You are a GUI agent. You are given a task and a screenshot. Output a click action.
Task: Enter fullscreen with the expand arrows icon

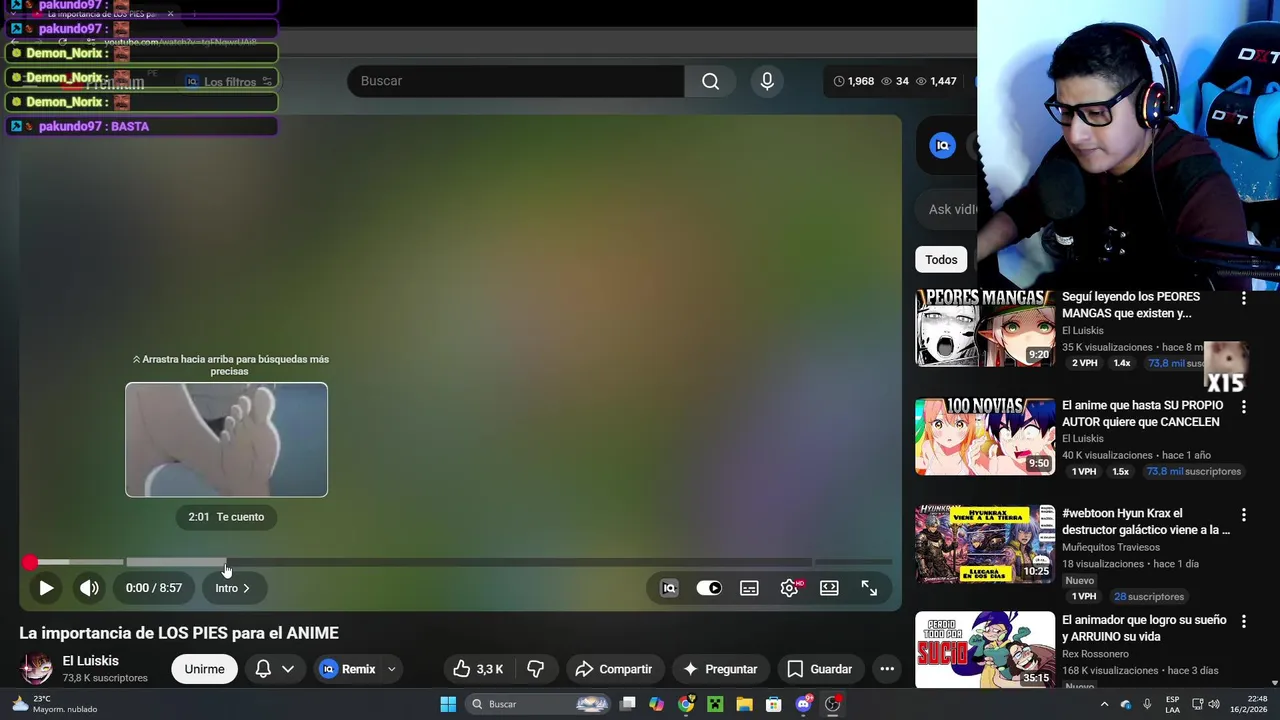point(869,588)
